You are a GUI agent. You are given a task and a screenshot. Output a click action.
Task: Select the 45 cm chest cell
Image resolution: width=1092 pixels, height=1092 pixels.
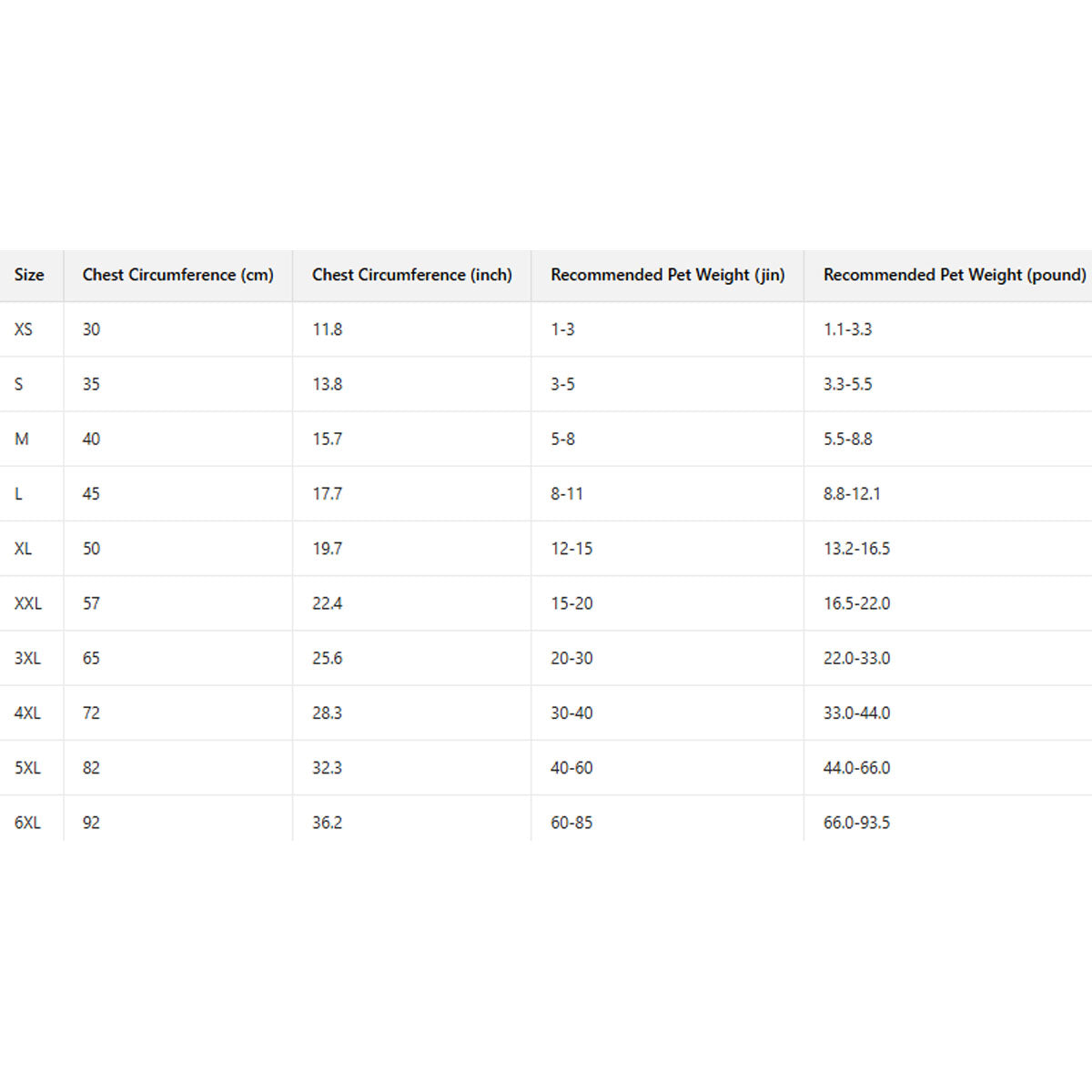[91, 494]
